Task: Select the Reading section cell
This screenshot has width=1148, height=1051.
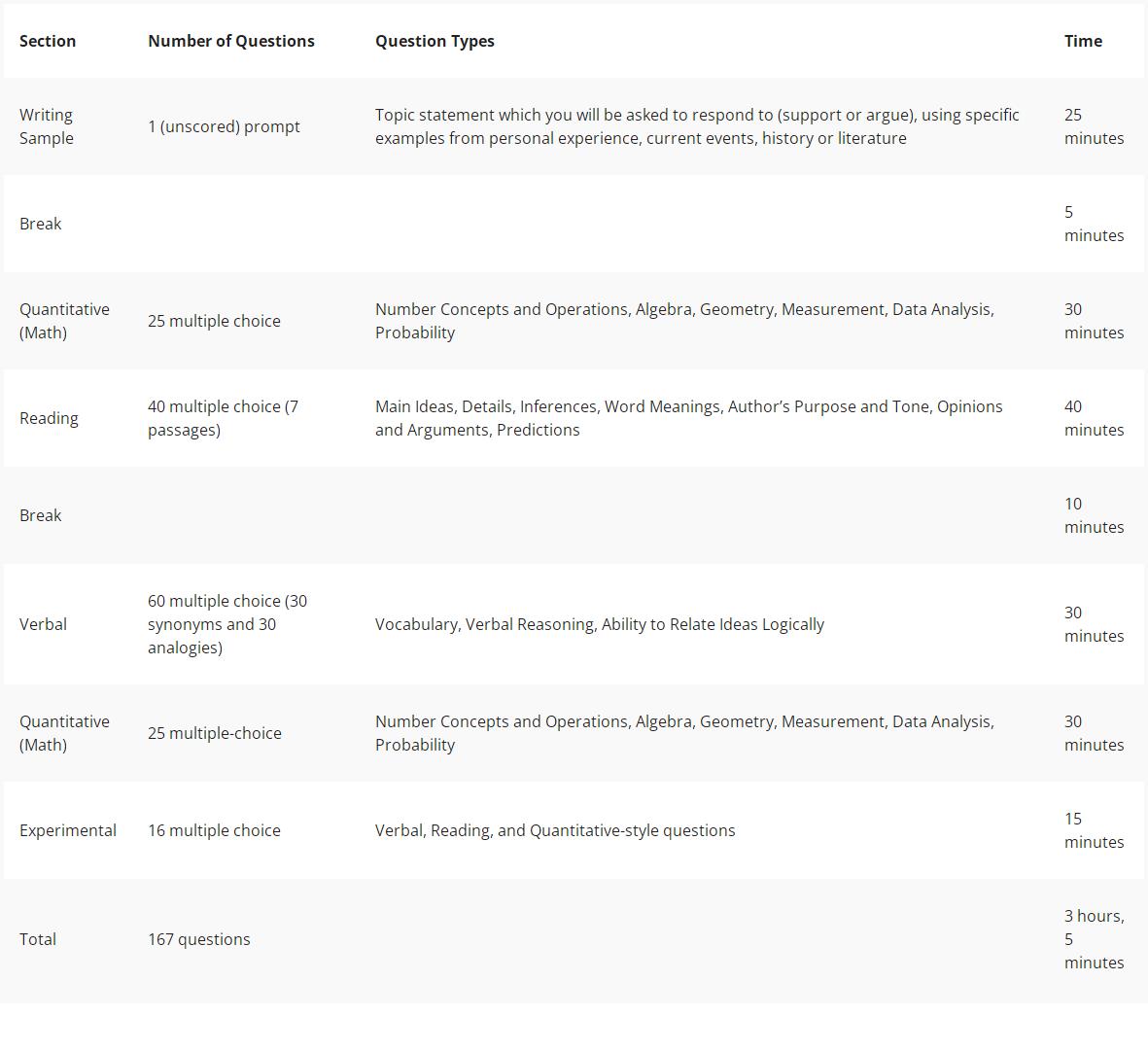Action: [x=49, y=417]
